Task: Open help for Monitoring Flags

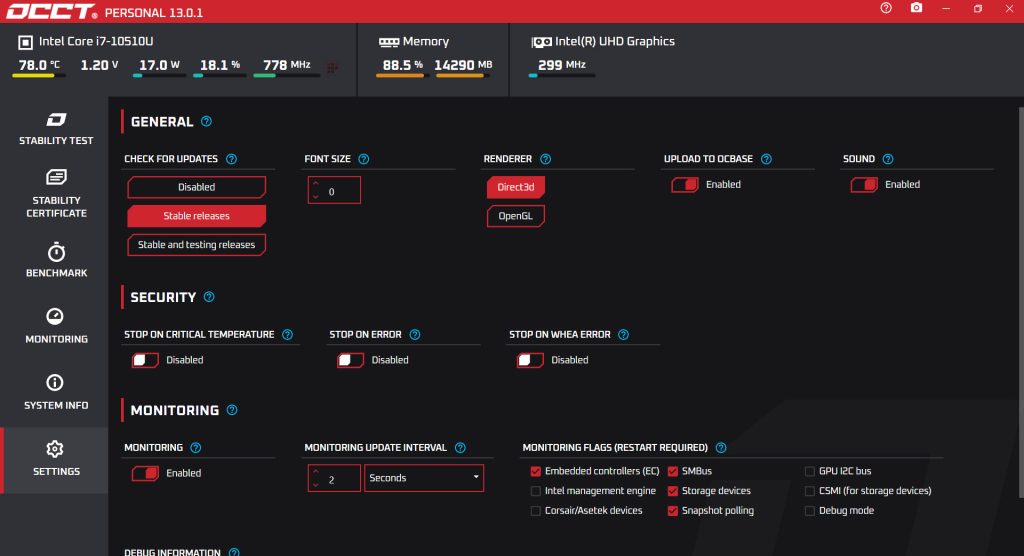Action: [x=721, y=448]
